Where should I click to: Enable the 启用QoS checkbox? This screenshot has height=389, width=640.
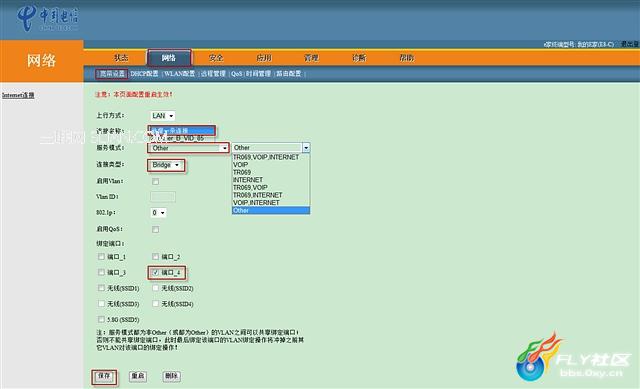[156, 229]
